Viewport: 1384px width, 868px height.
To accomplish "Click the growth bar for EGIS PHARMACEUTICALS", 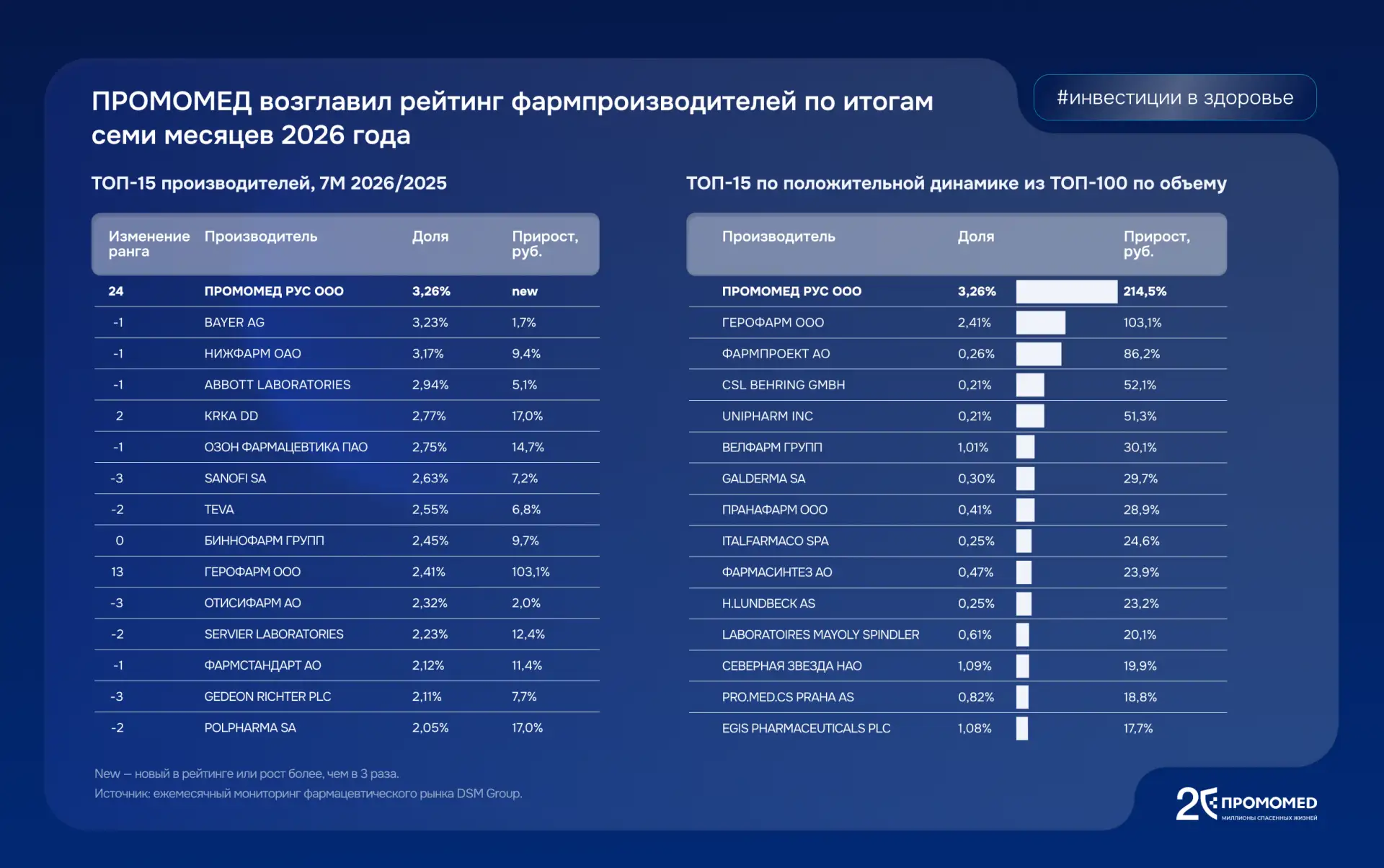I will (x=1022, y=728).
